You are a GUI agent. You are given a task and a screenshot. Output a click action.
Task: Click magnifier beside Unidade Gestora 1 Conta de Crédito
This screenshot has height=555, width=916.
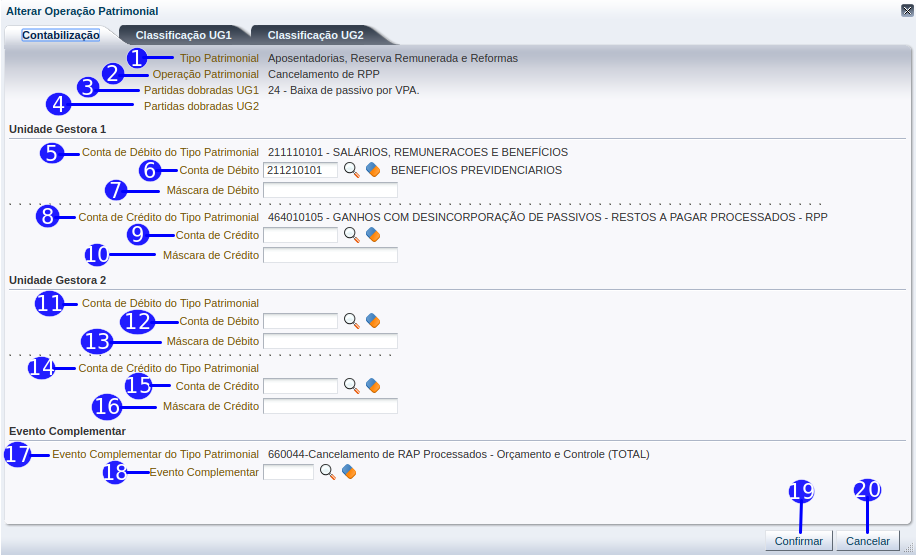[351, 235]
